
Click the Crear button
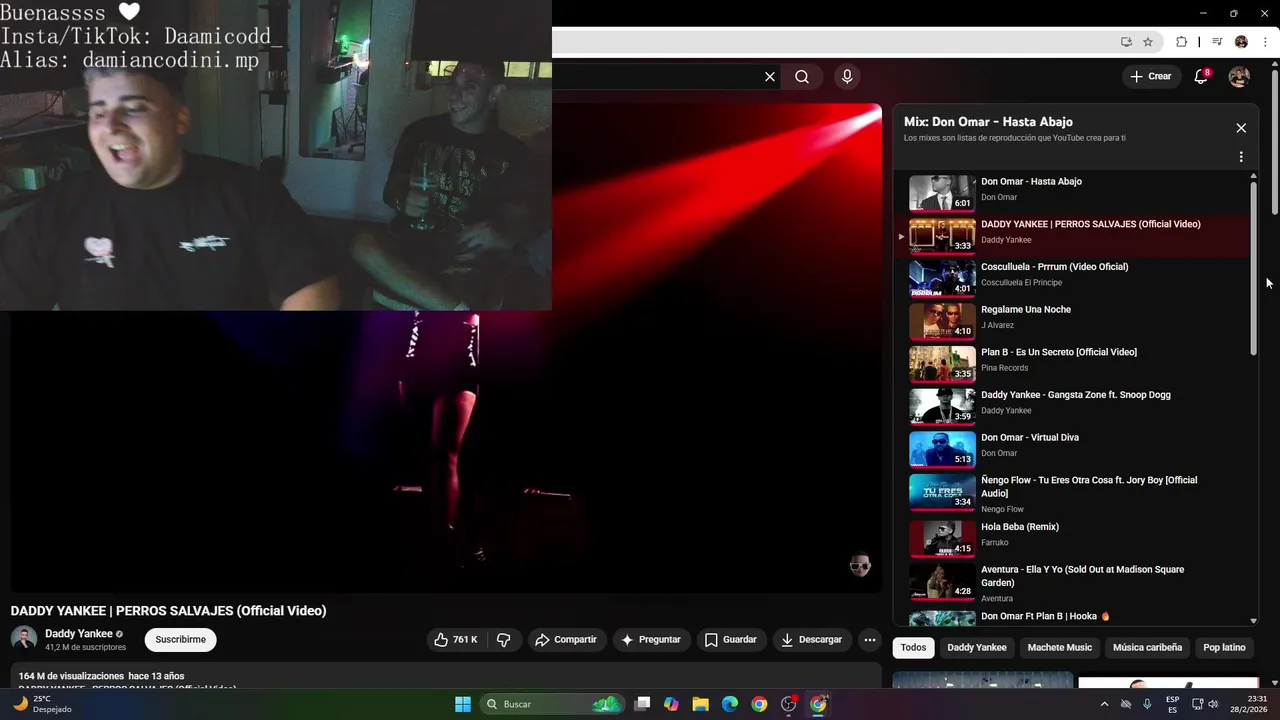tap(1150, 77)
